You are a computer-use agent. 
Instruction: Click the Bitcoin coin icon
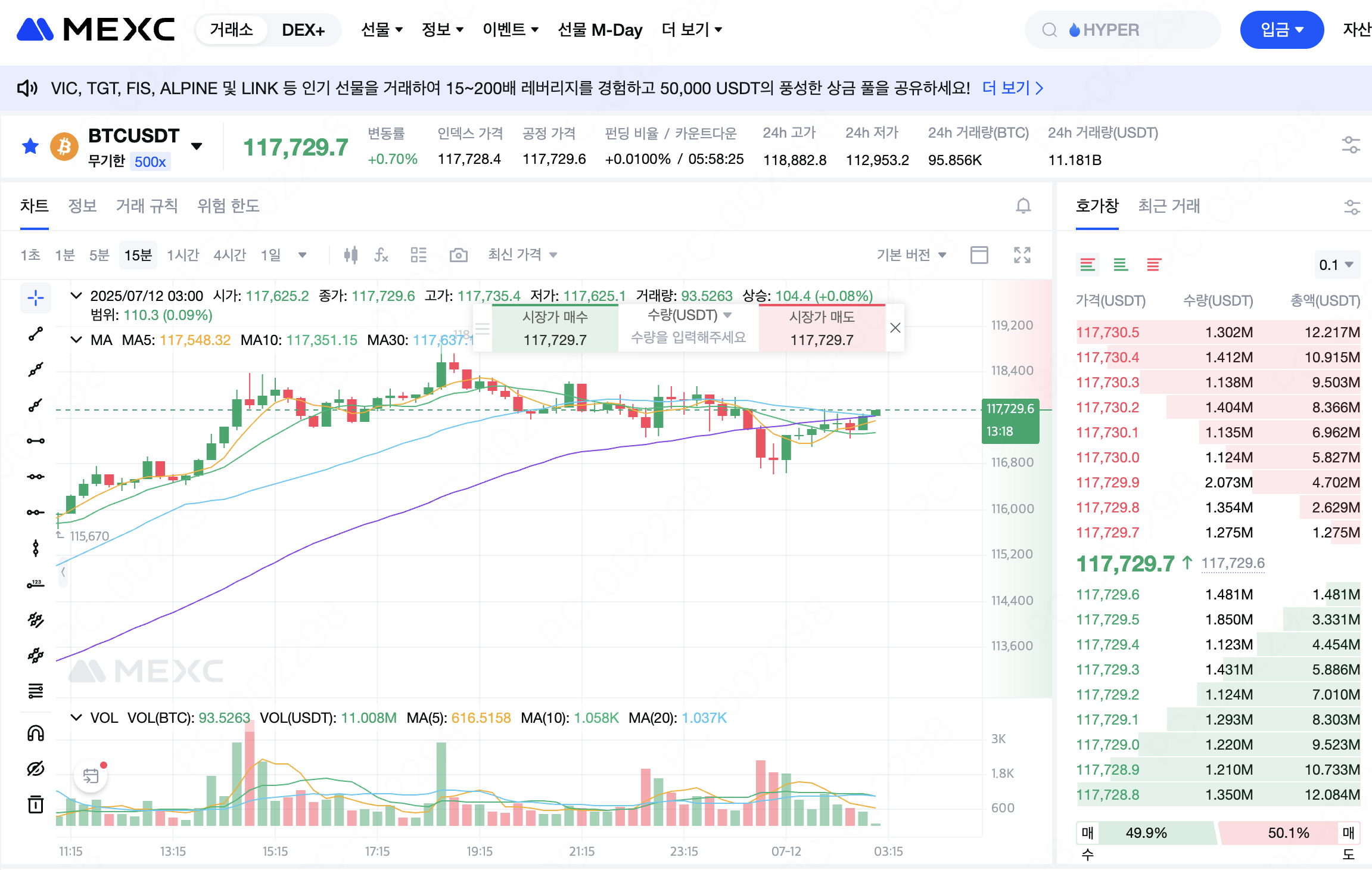[x=64, y=146]
